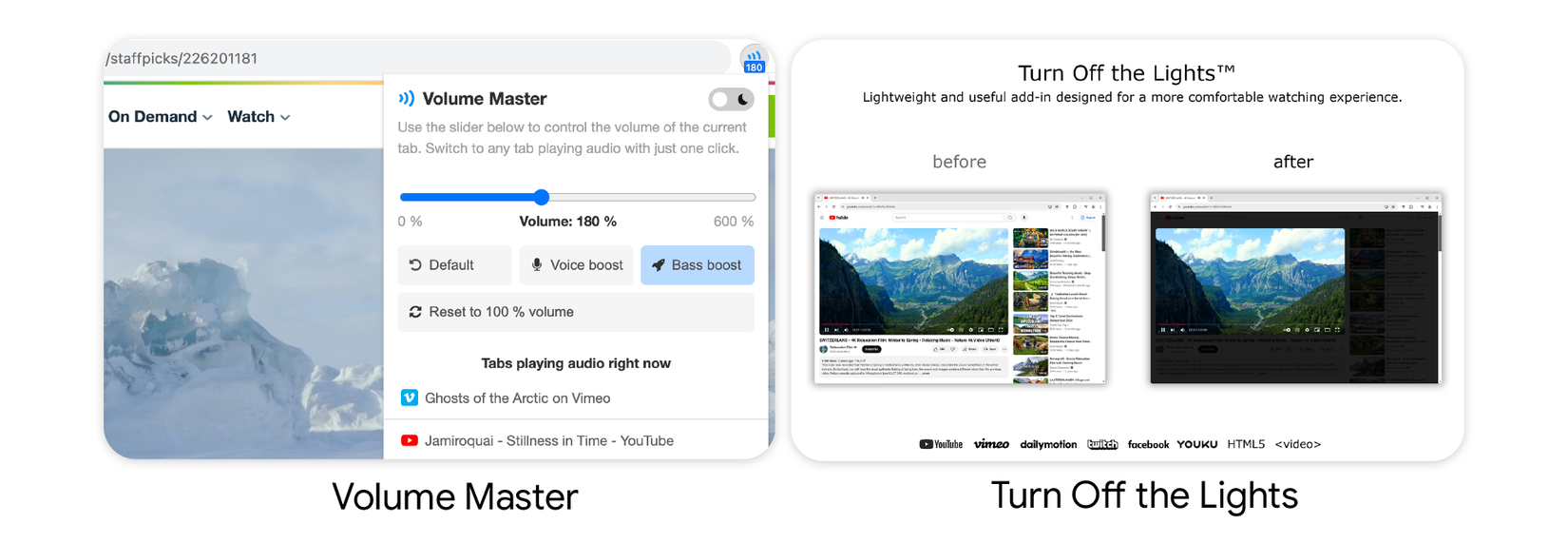
Task: Open the Watch dropdown menu
Action: [x=258, y=117]
